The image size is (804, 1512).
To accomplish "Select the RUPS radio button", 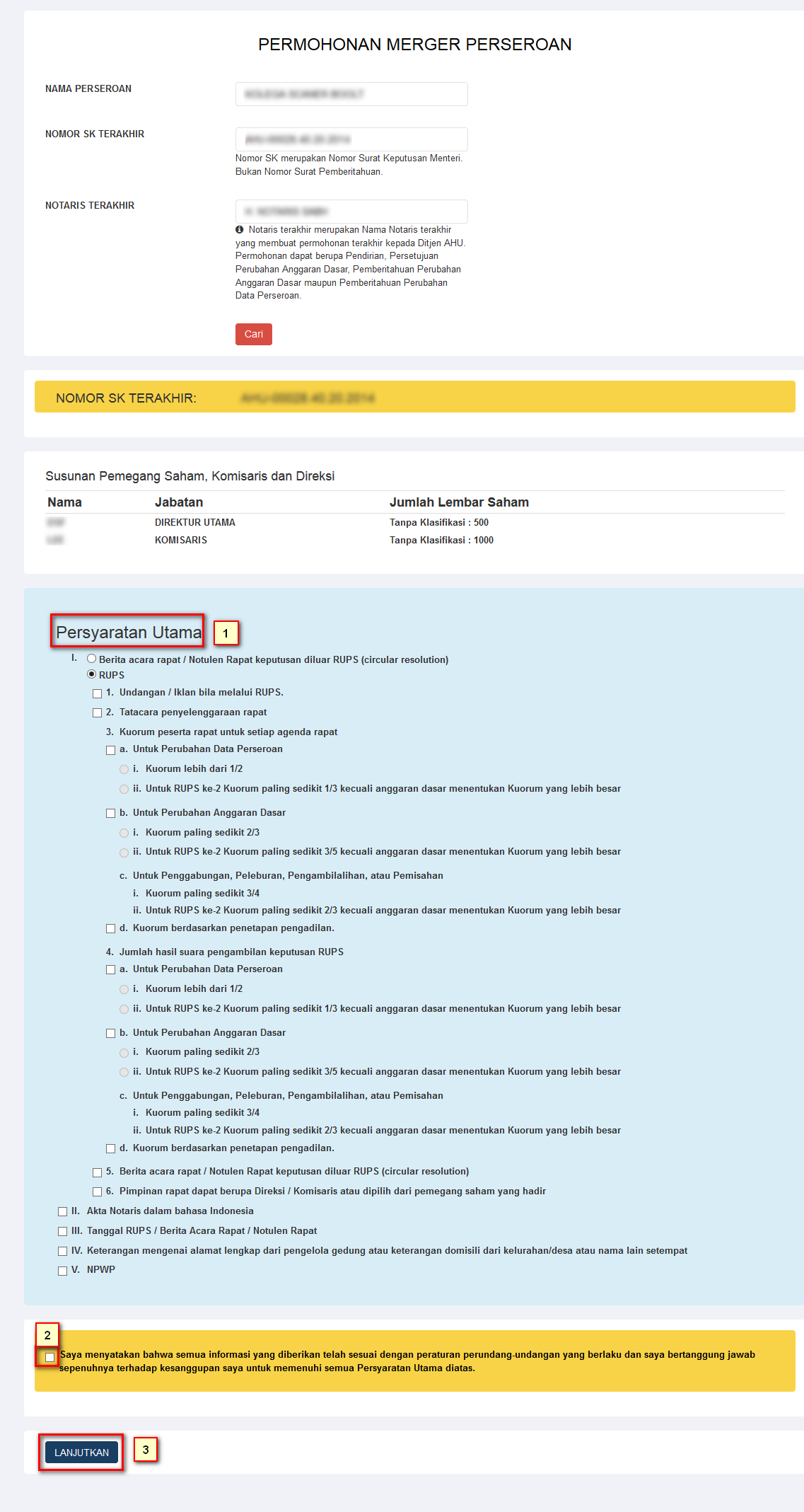I will 91,674.
